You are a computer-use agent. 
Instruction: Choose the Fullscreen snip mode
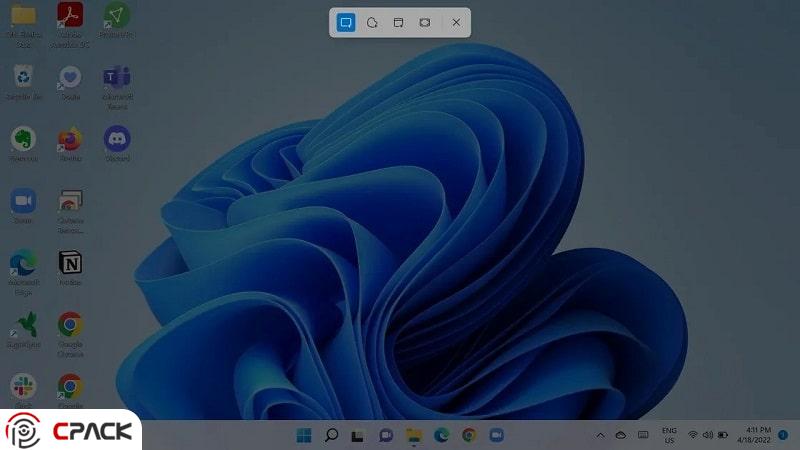(x=424, y=22)
